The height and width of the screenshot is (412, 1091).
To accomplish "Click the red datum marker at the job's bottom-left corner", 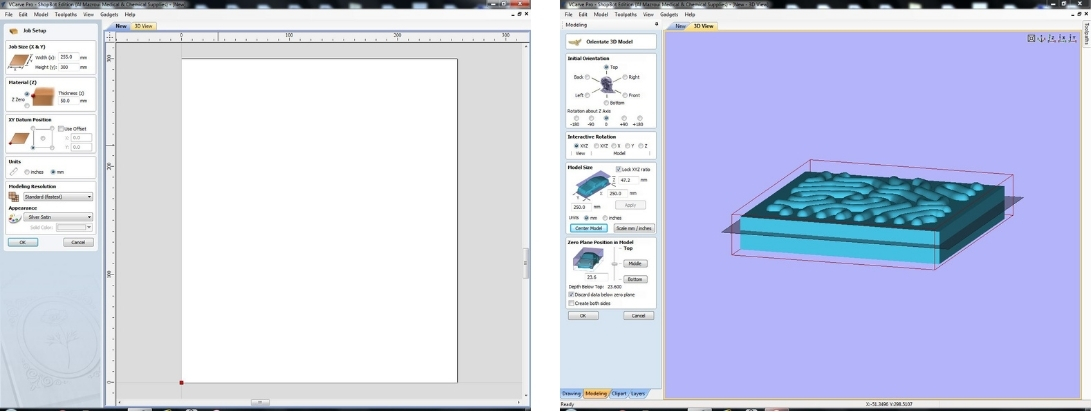I will [x=181, y=382].
